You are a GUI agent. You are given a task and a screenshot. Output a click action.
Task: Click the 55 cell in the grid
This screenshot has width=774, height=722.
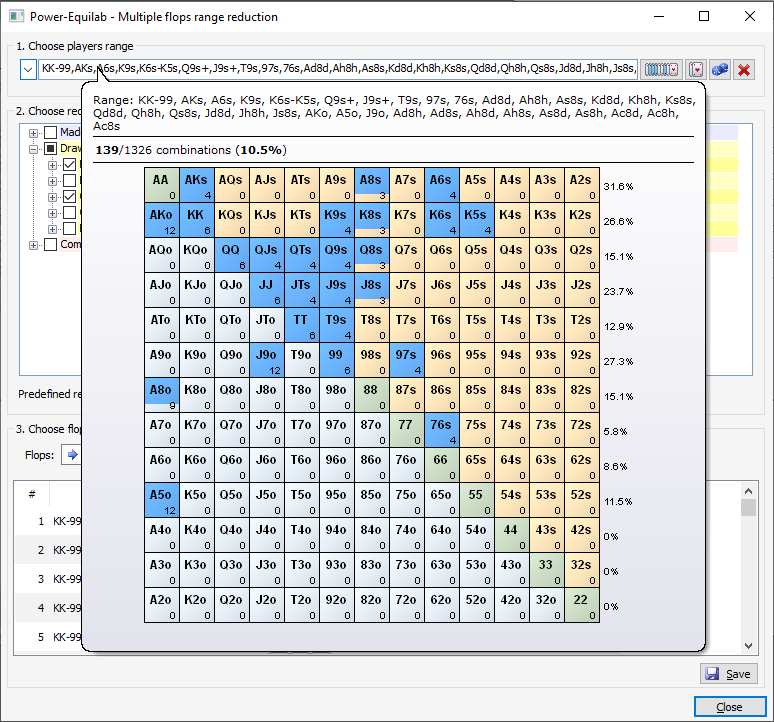[x=477, y=500]
